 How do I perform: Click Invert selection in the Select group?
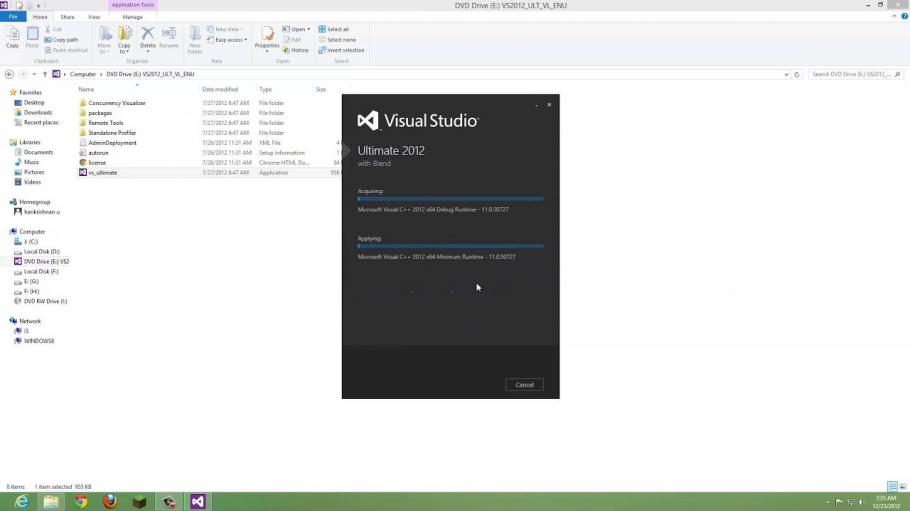(341, 50)
